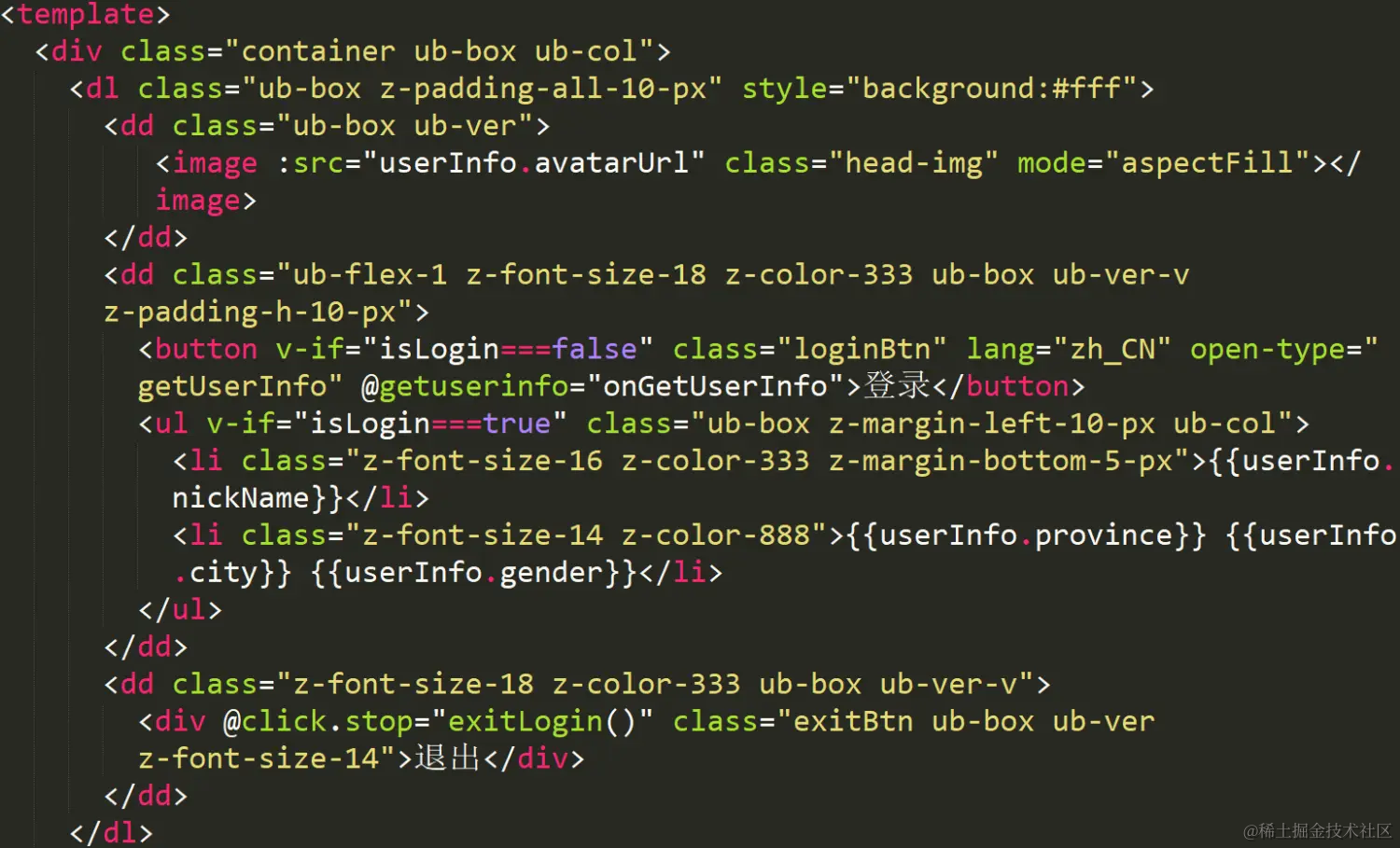
Task: Click the "head-img" class value
Action: point(914,162)
